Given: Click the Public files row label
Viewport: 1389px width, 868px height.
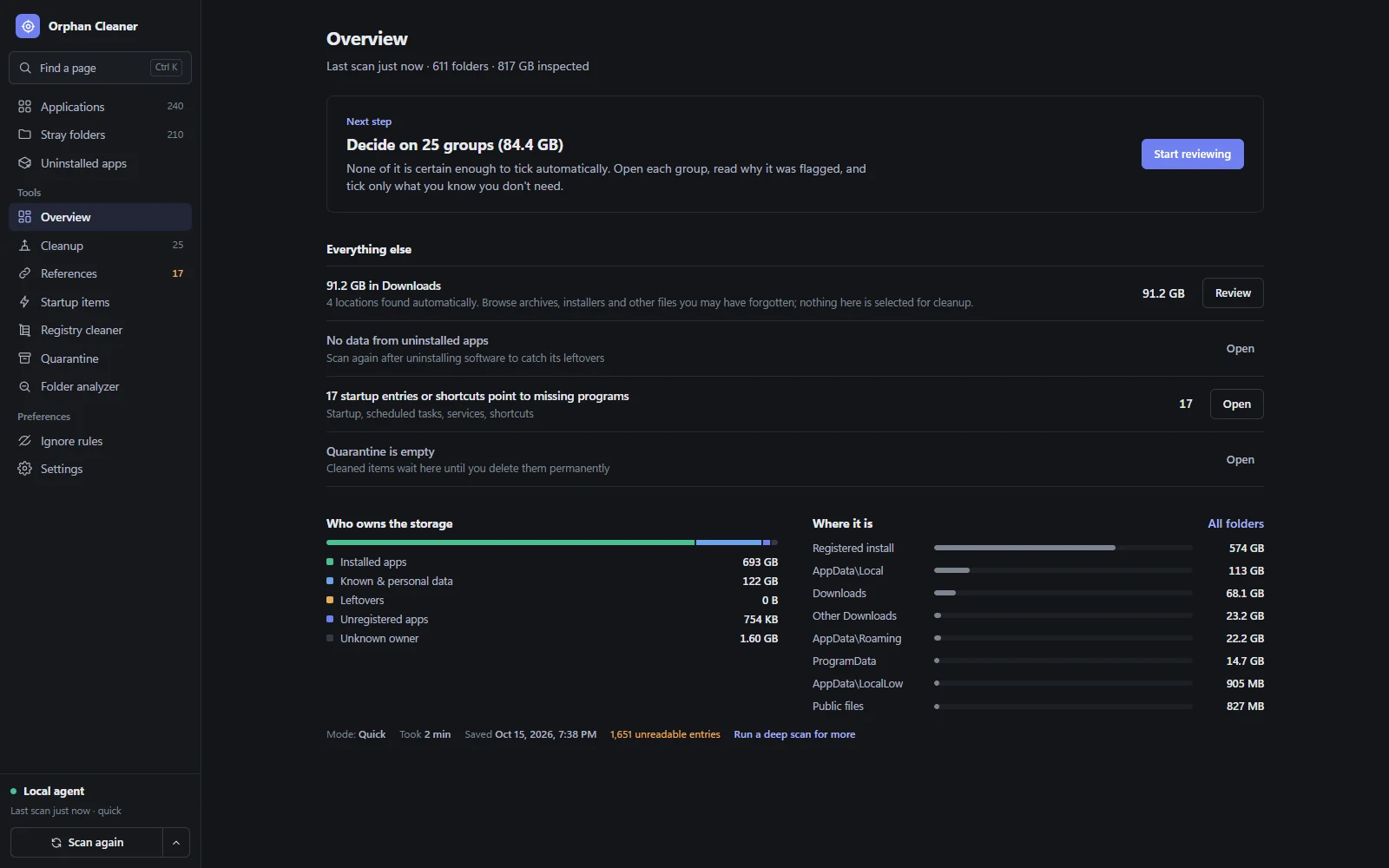Looking at the screenshot, I should click(838, 707).
